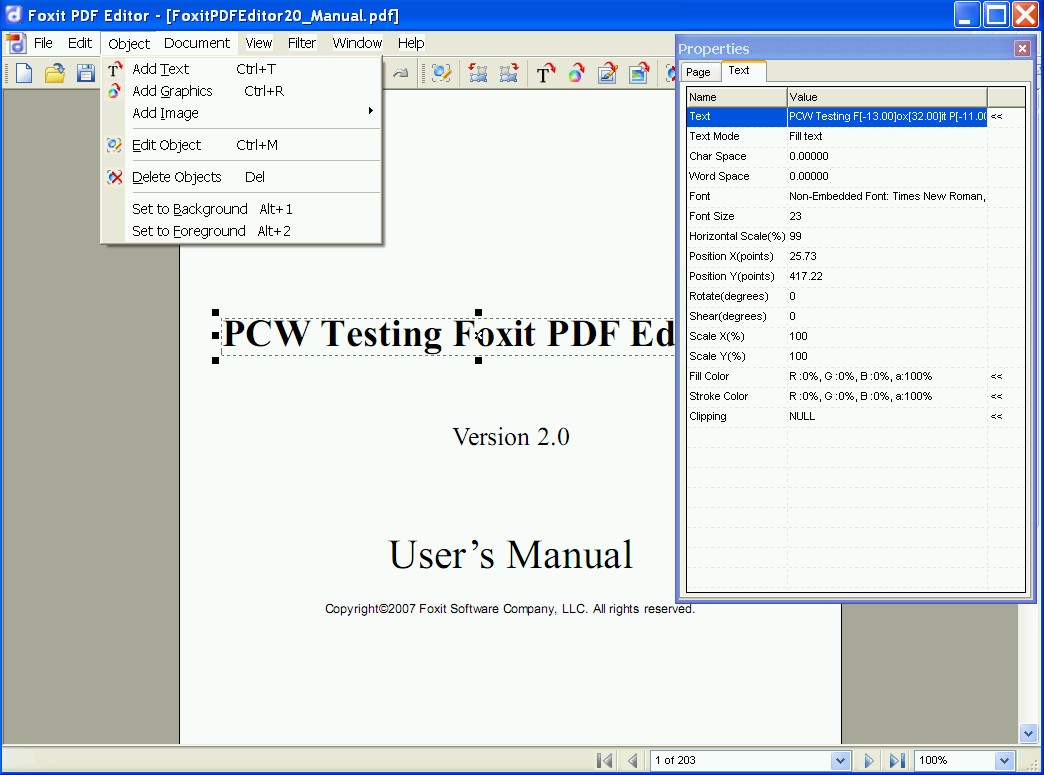
Task: Expand the Add Image submenu
Action: [370, 113]
